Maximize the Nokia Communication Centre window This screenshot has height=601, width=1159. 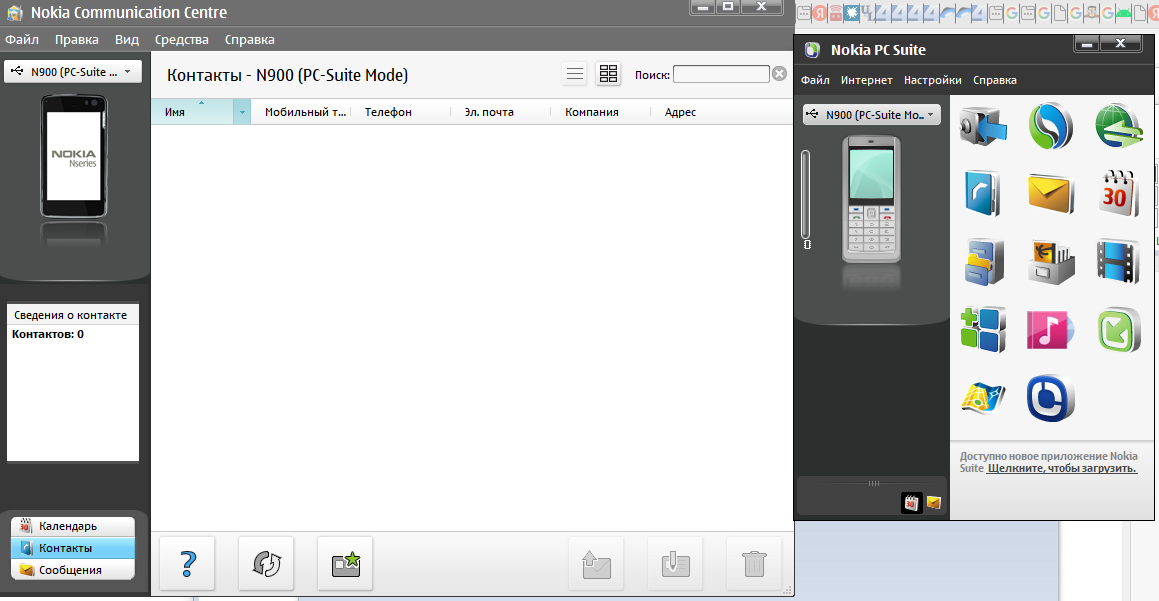click(728, 7)
